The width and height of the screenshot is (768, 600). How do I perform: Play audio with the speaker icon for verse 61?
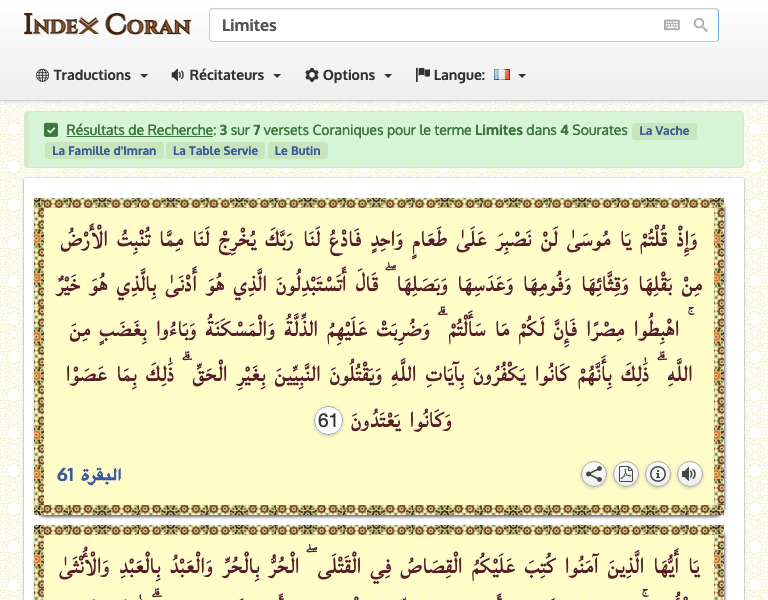(x=690, y=474)
